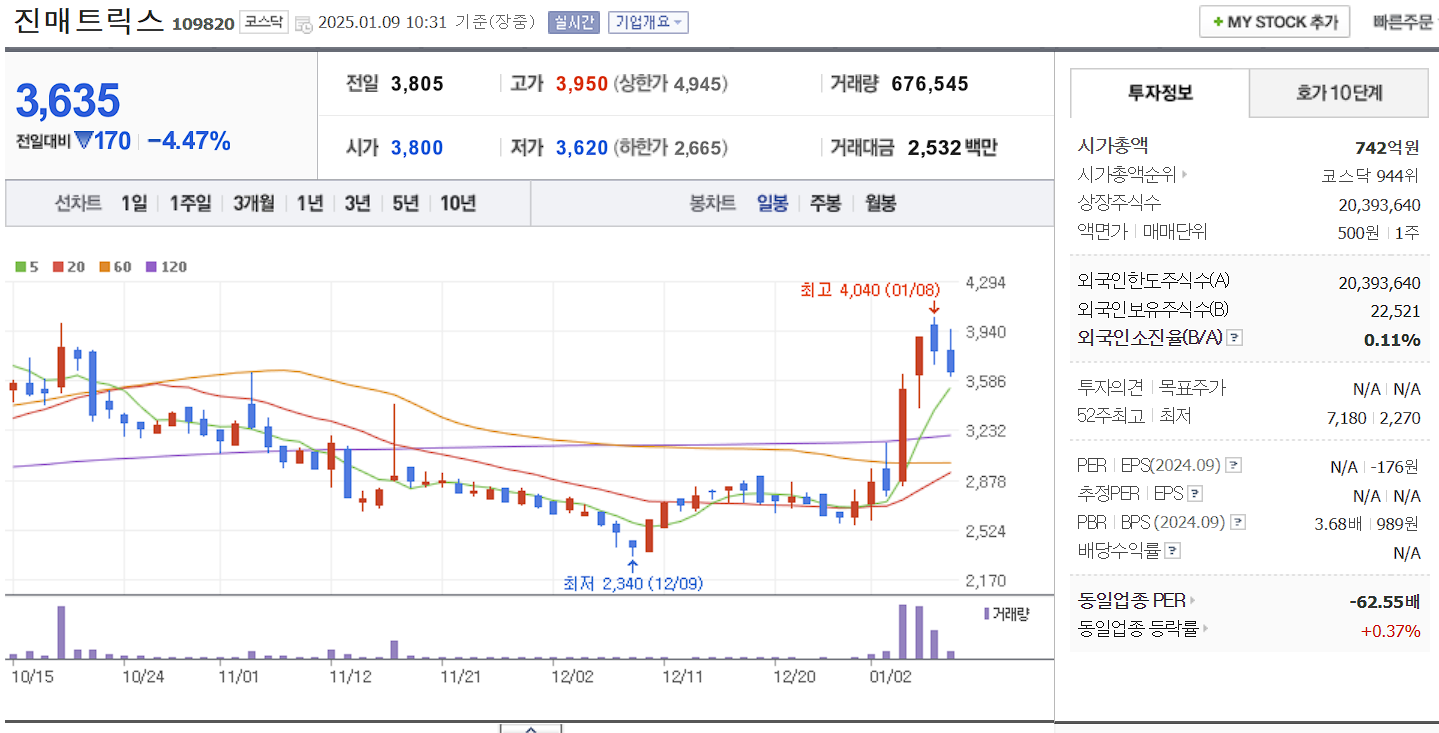Open help icon beside 배당수익률
Viewport: 1439px width, 733px height.
point(1173,550)
